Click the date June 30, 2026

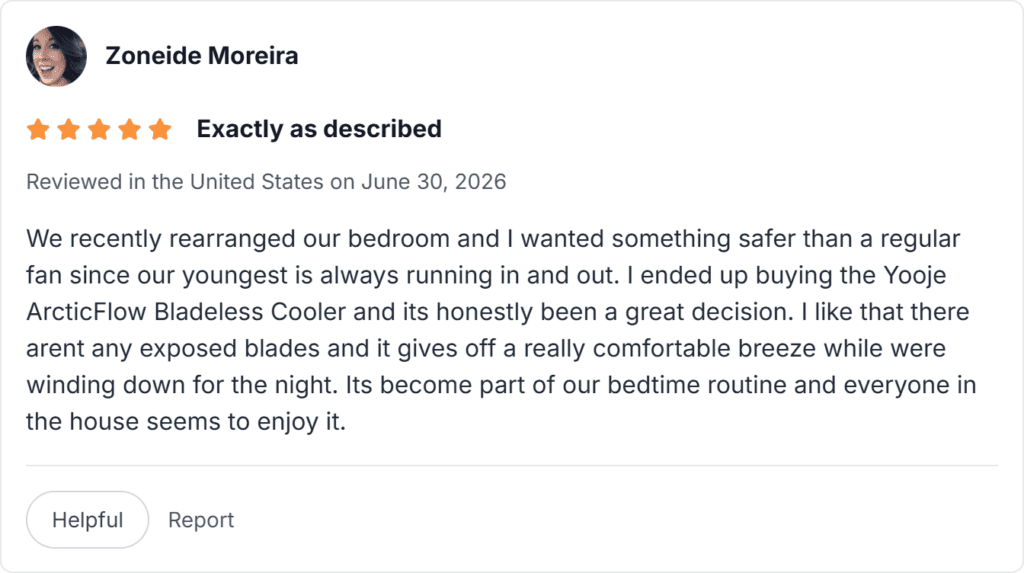coord(434,182)
